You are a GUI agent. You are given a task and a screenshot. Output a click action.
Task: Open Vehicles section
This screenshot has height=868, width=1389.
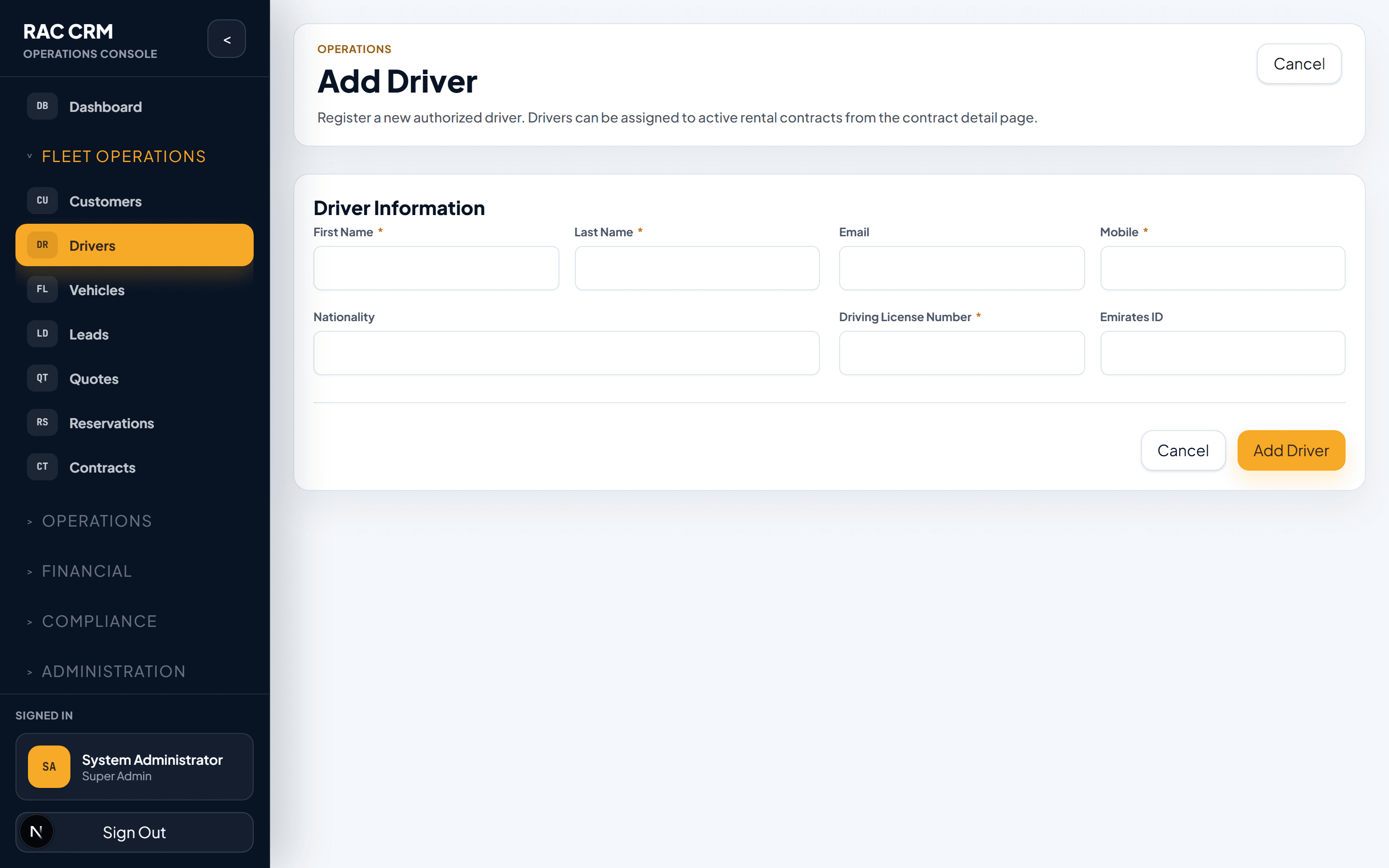click(134, 290)
